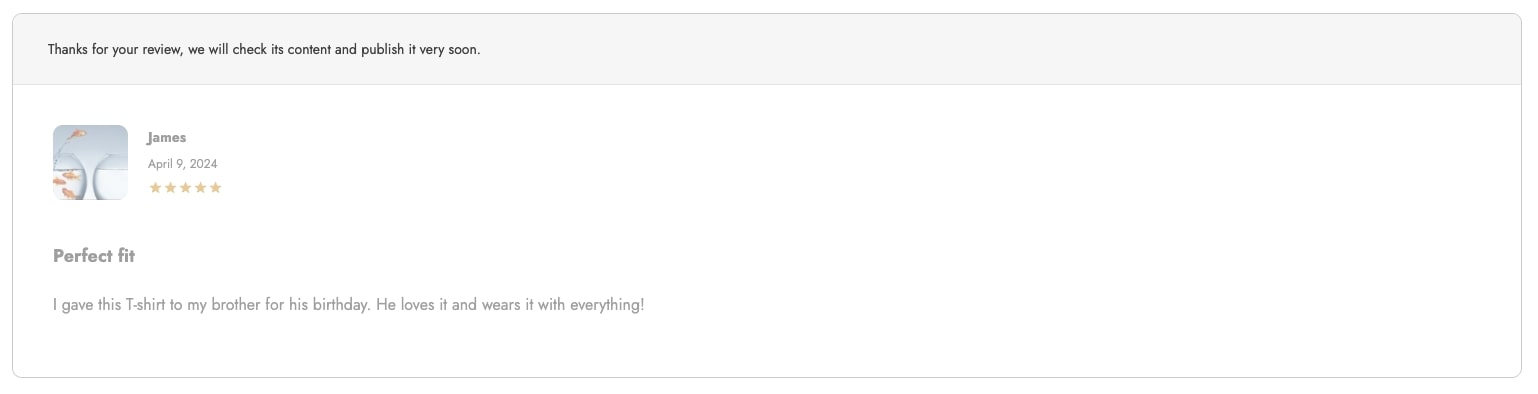
Task: Click the reviewer name James
Action: (167, 137)
